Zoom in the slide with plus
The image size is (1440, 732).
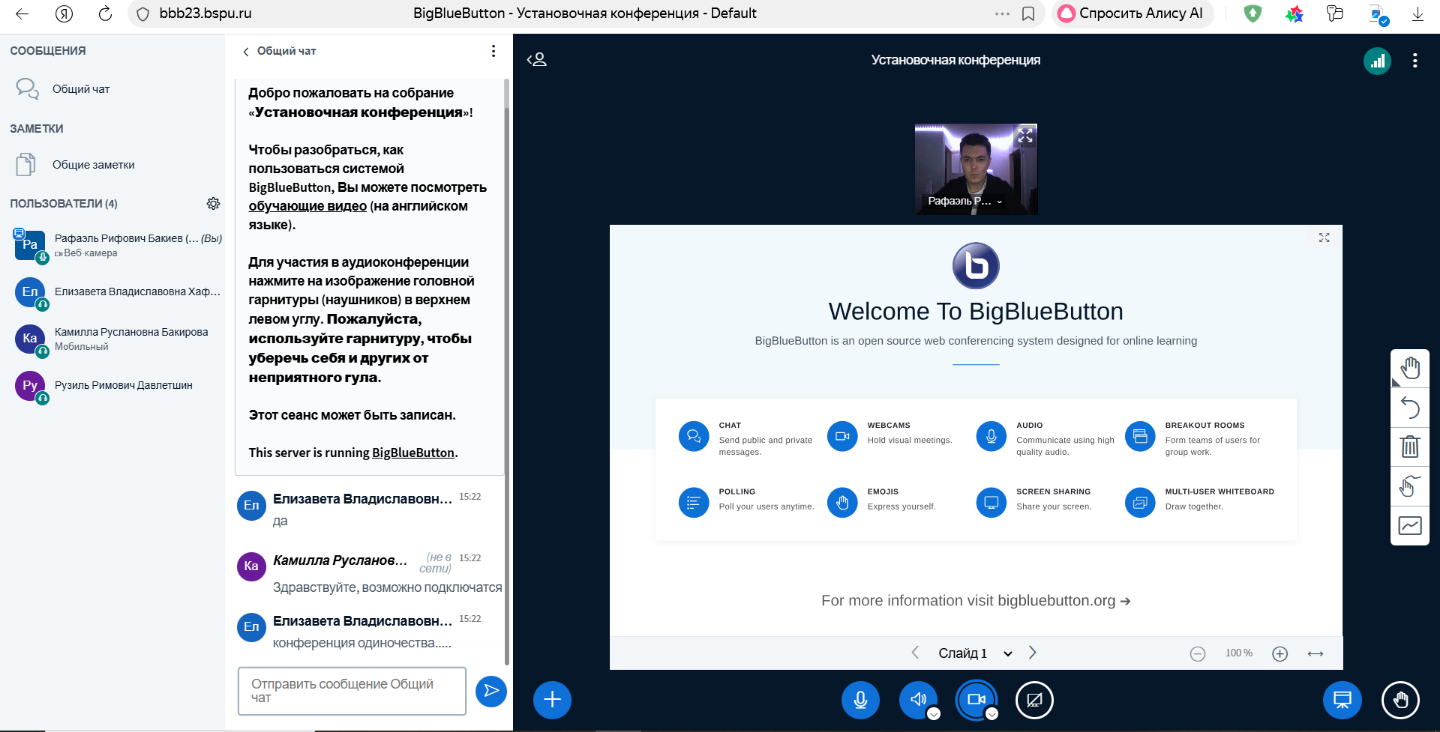coord(1279,653)
